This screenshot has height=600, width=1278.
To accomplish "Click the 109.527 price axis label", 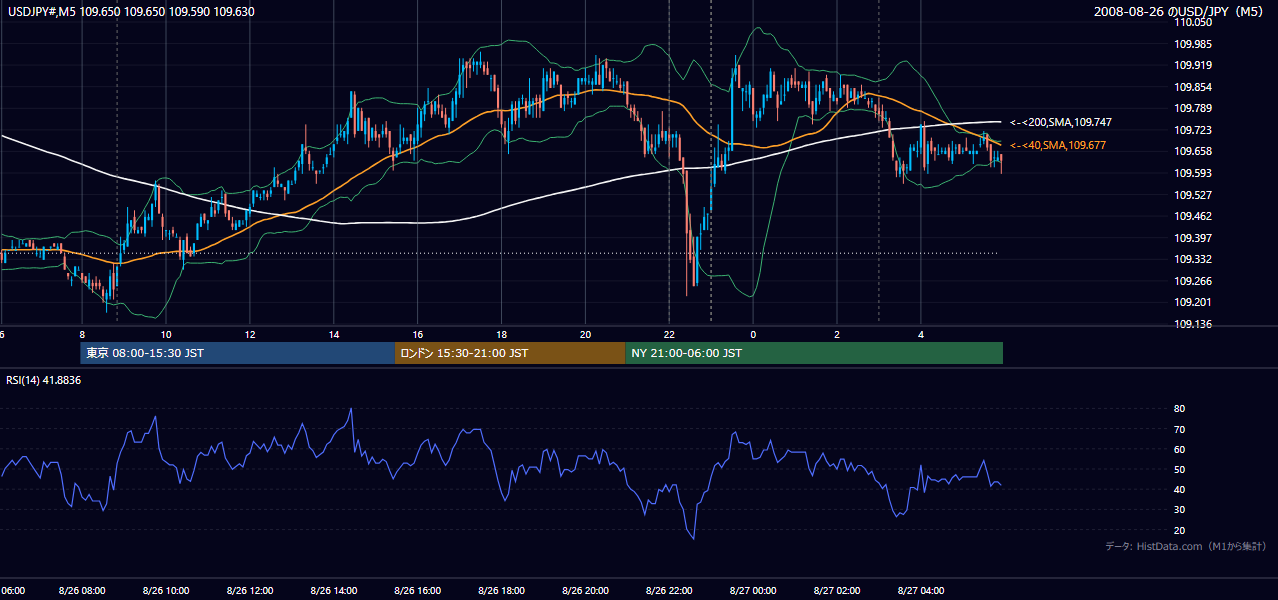I will (x=1193, y=195).
